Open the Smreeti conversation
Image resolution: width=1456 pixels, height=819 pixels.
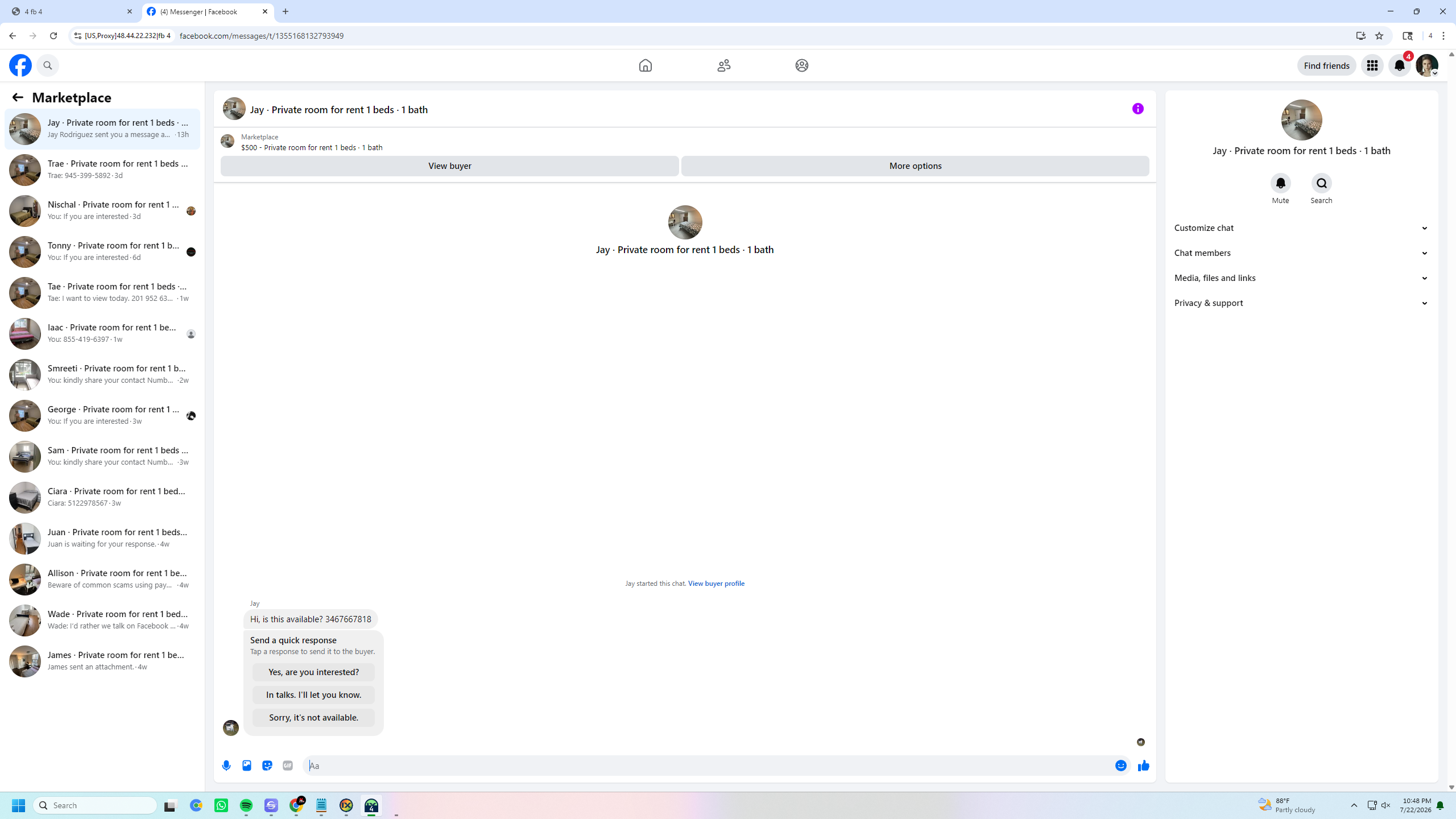coord(102,375)
